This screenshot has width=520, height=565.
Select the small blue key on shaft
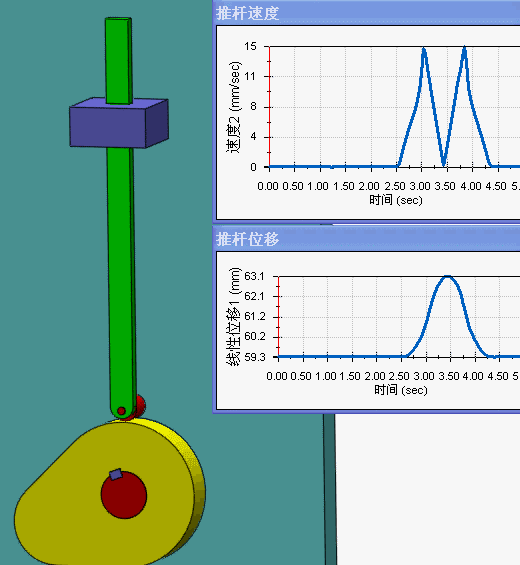pyautogui.click(x=116, y=474)
